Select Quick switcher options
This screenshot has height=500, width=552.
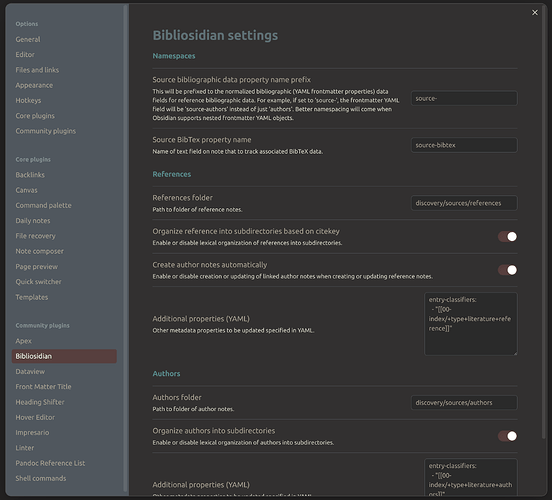[x=38, y=282]
